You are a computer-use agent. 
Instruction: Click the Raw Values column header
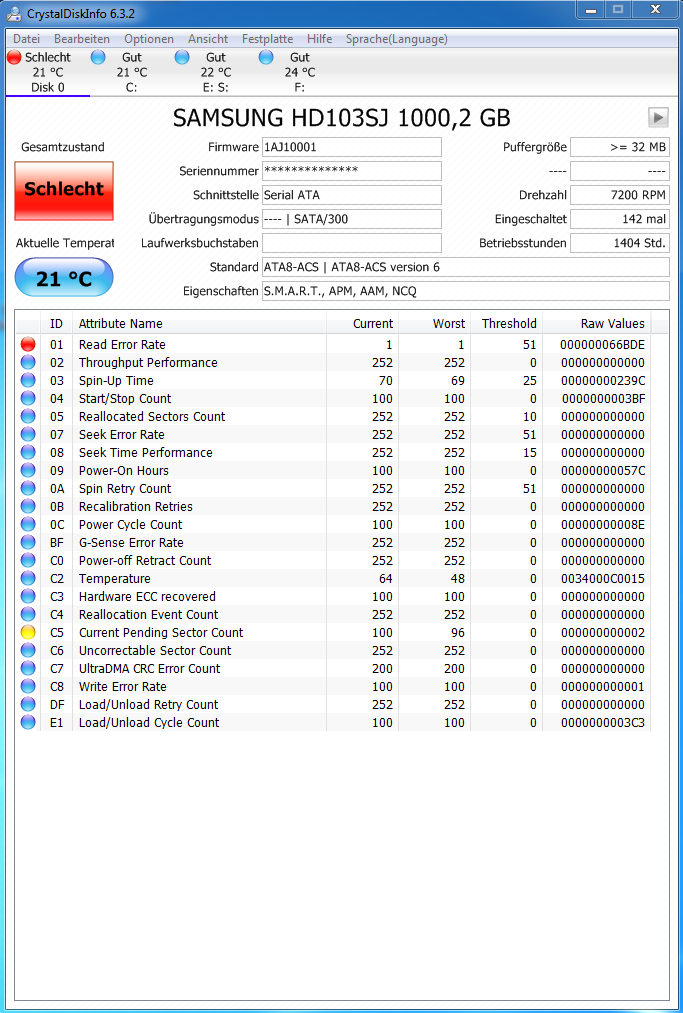coord(597,323)
